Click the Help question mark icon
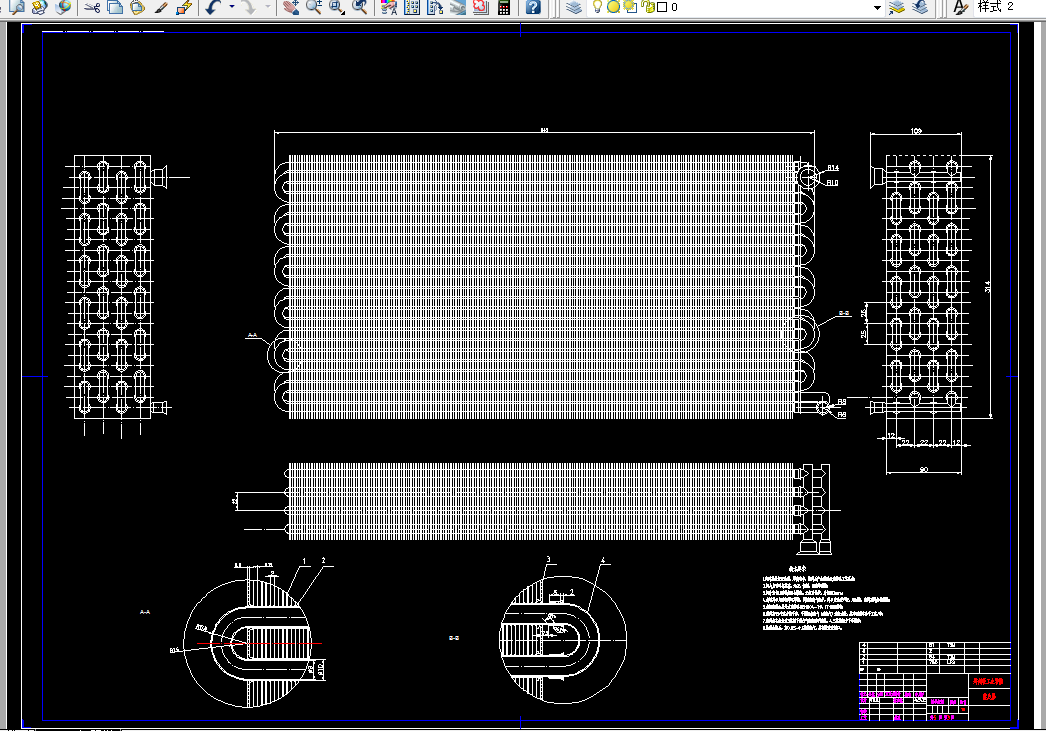Image resolution: width=1046 pixels, height=731 pixels. (533, 7)
